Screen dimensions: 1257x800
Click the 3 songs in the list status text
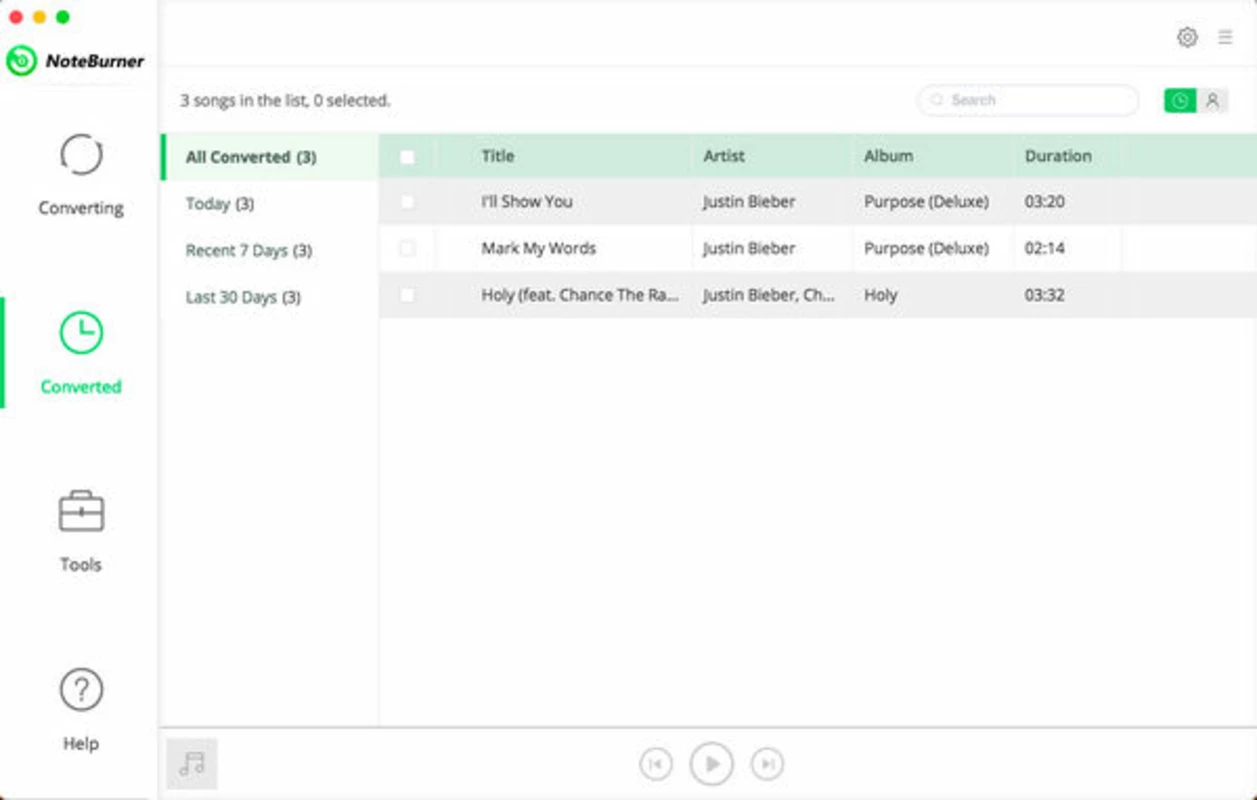pos(285,100)
